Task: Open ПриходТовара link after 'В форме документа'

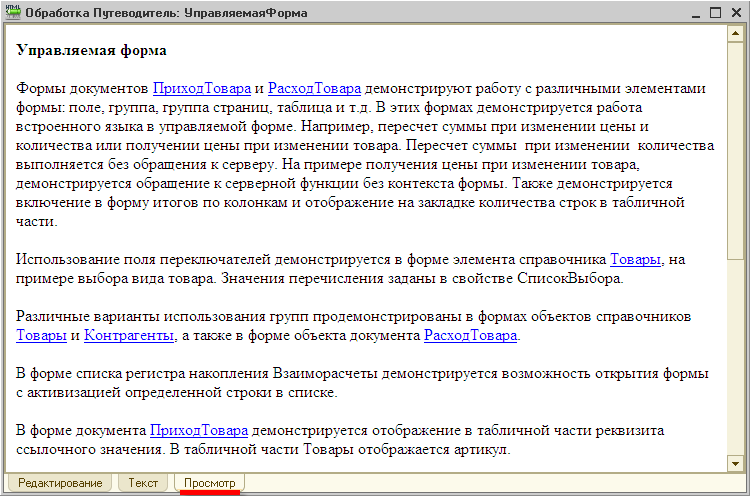Action: click(x=199, y=430)
